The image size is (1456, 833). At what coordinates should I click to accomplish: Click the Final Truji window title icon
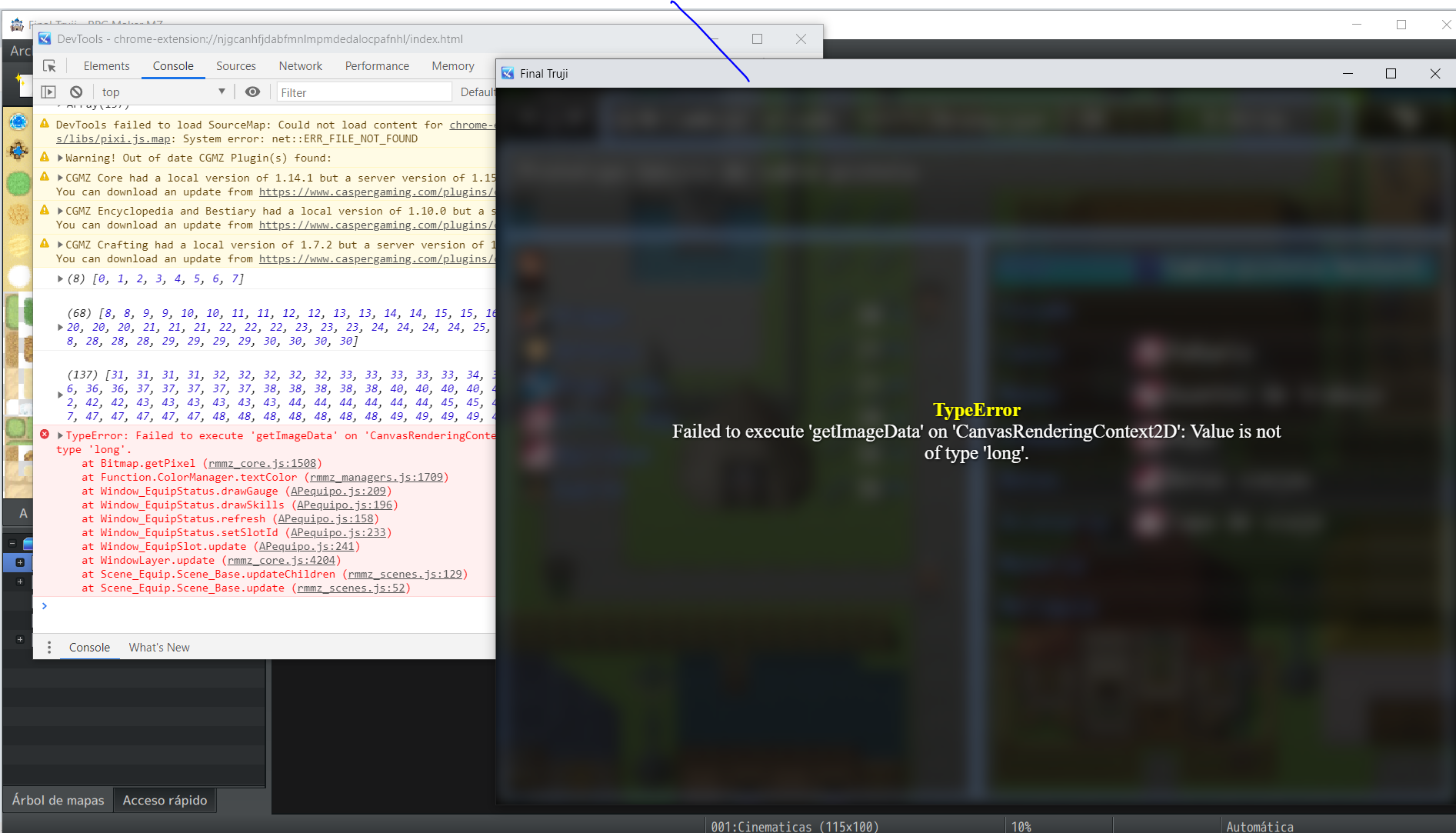tap(508, 73)
